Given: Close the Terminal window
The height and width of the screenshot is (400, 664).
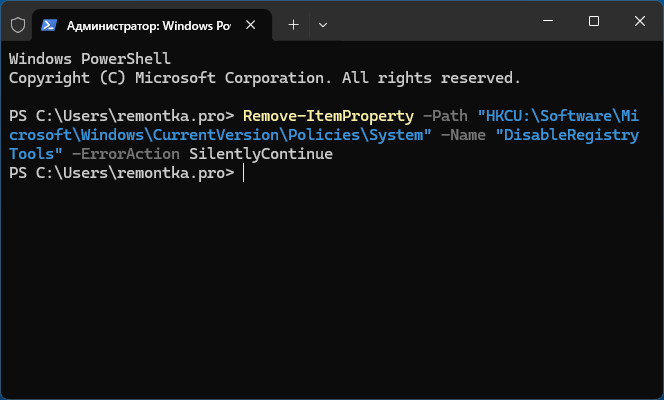Looking at the screenshot, I should pyautogui.click(x=640, y=21).
